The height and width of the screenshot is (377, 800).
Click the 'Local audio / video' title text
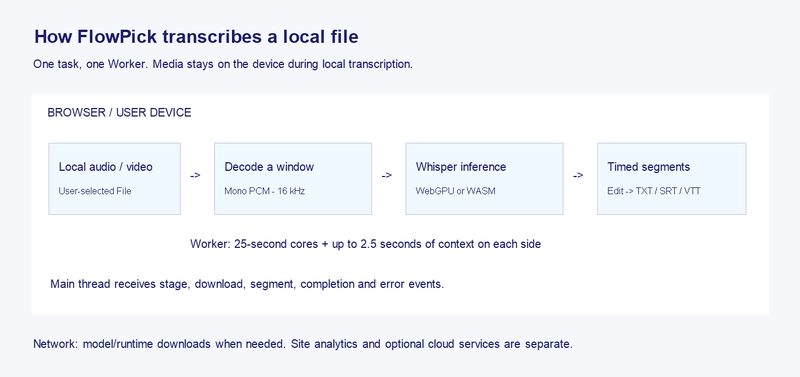[106, 167]
